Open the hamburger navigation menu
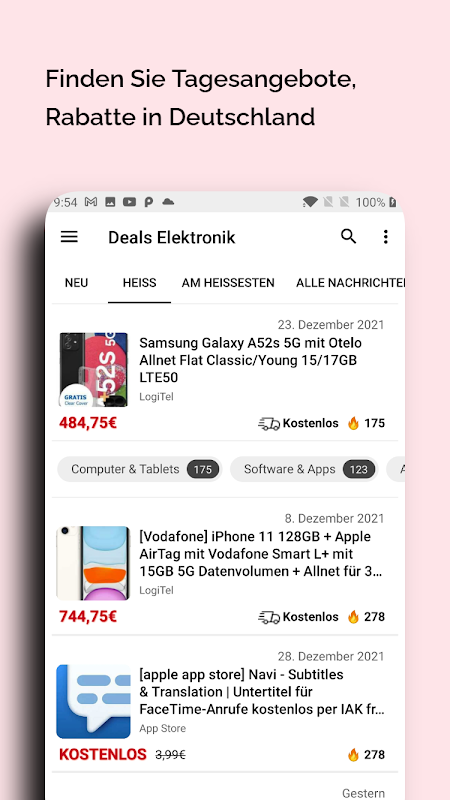Screen dimensions: 450x800 click(x=69, y=237)
